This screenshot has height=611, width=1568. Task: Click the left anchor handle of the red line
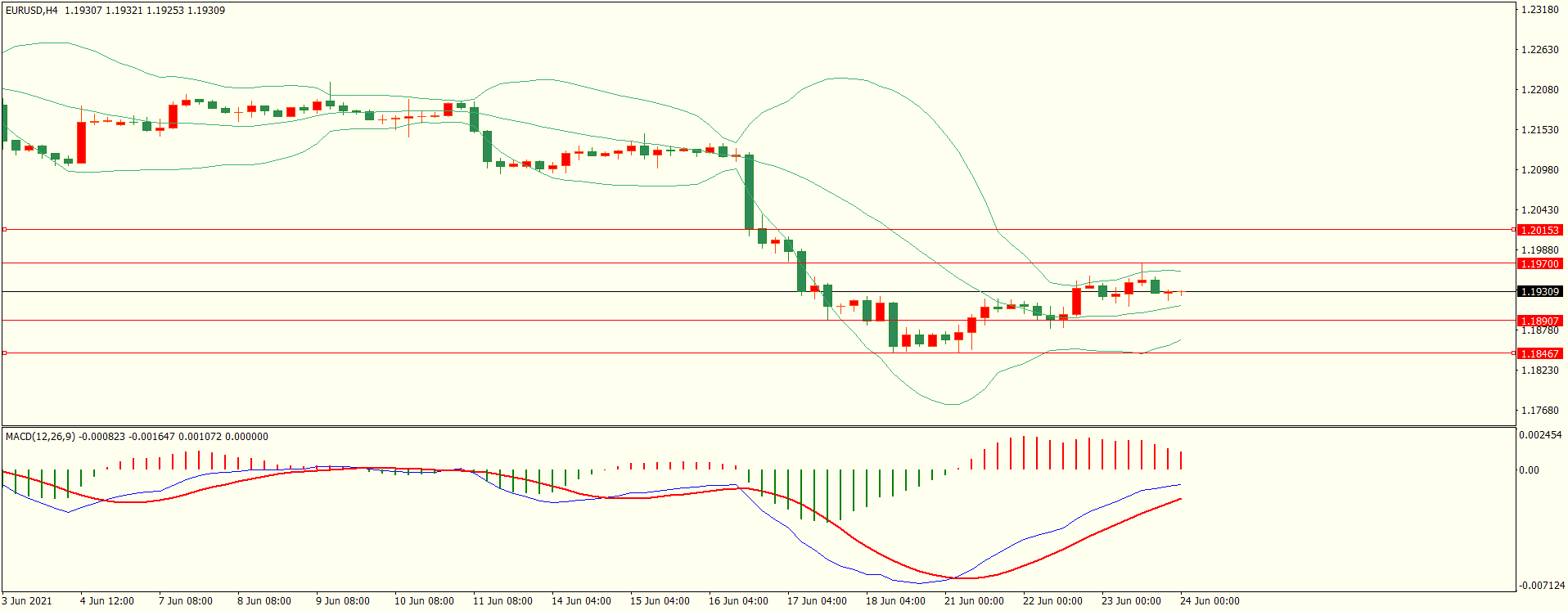click(4, 230)
